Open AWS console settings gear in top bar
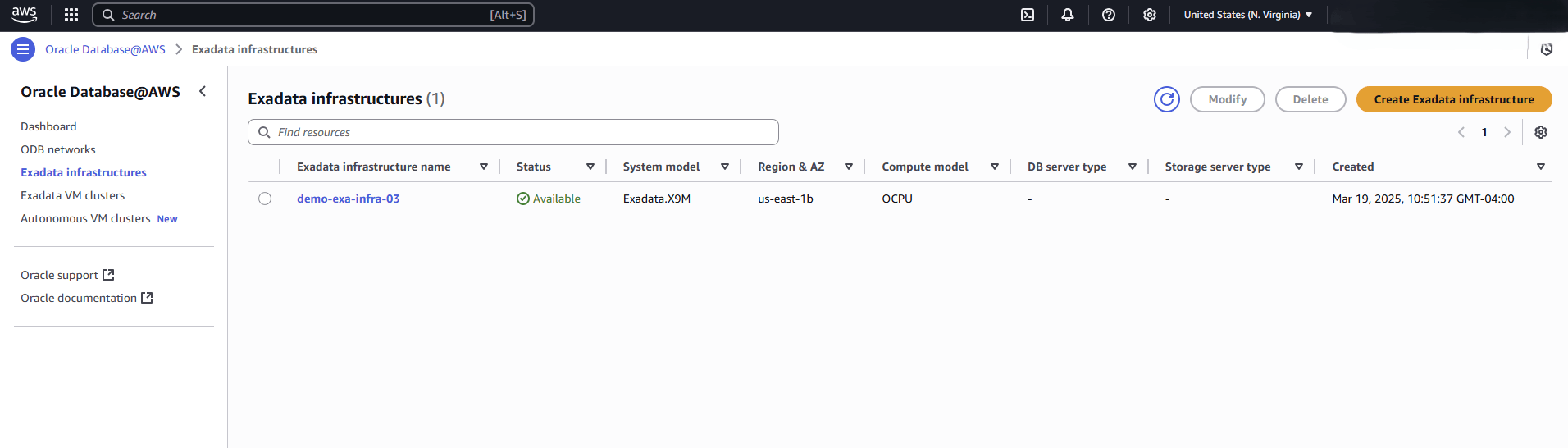 pos(1149,15)
